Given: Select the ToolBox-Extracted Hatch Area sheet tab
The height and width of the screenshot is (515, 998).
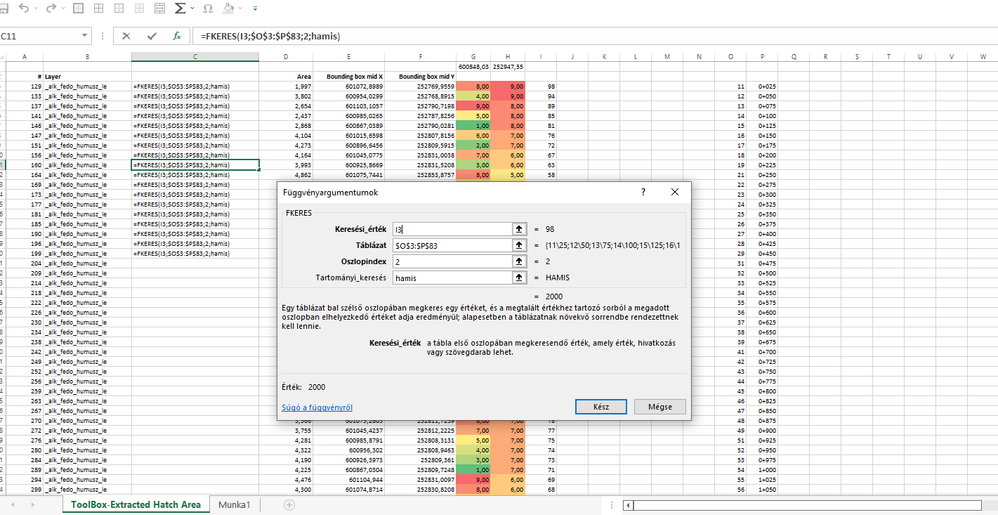Looking at the screenshot, I should (136, 504).
